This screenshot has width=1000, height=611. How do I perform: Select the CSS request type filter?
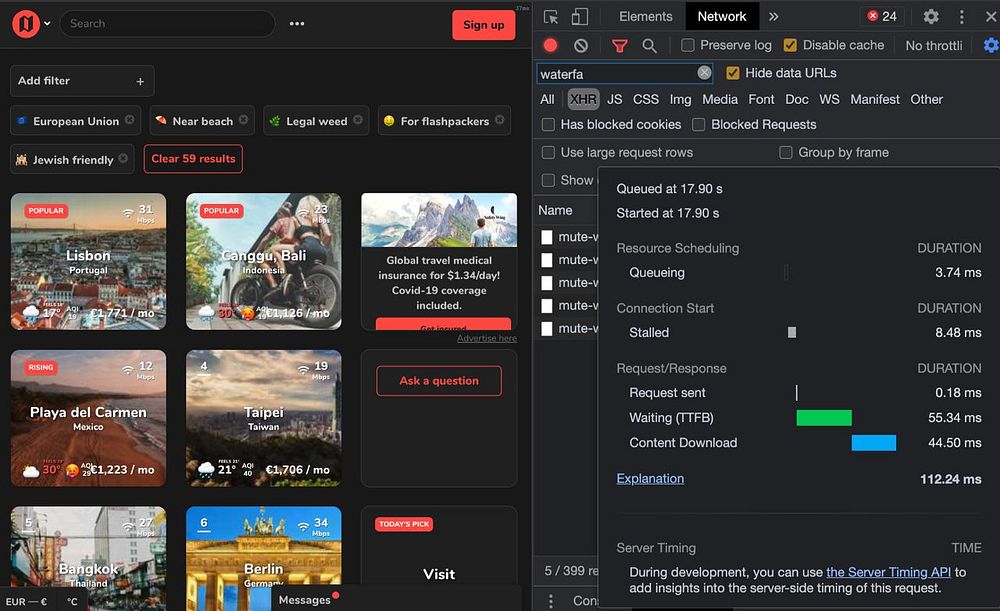pyautogui.click(x=645, y=99)
